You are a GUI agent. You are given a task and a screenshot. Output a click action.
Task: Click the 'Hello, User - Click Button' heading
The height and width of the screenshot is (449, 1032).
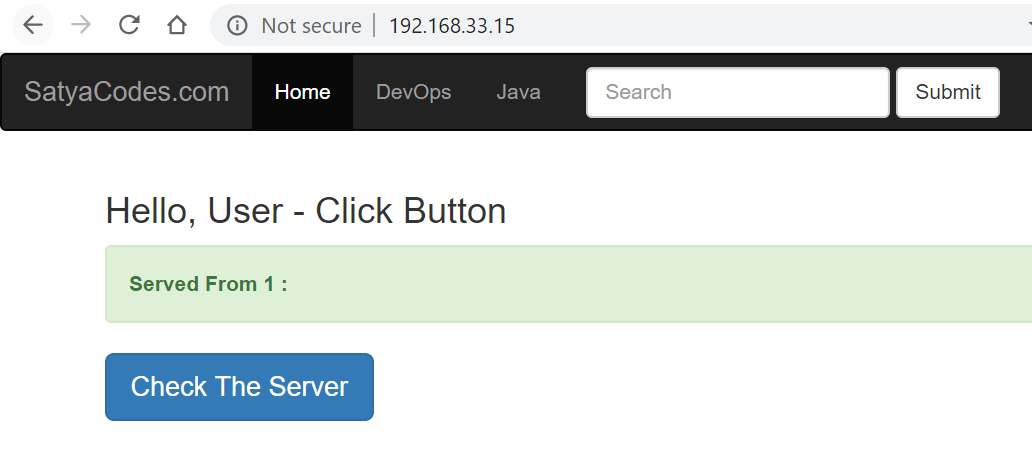click(x=305, y=211)
